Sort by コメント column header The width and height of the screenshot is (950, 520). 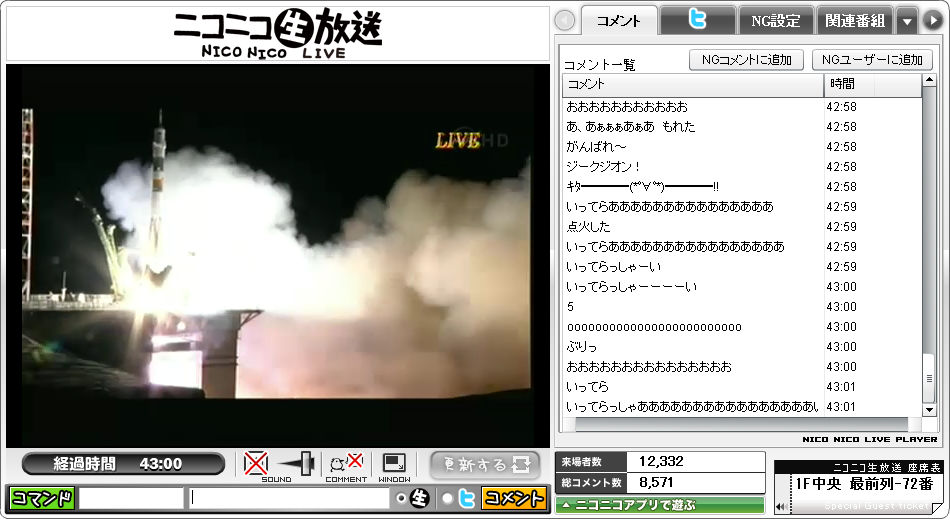[x=693, y=84]
